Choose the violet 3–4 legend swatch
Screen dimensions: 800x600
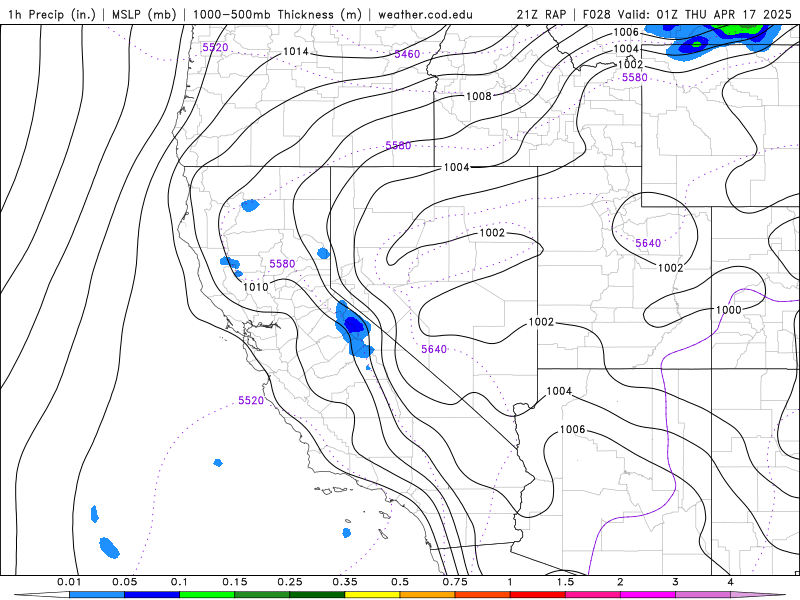(703, 595)
